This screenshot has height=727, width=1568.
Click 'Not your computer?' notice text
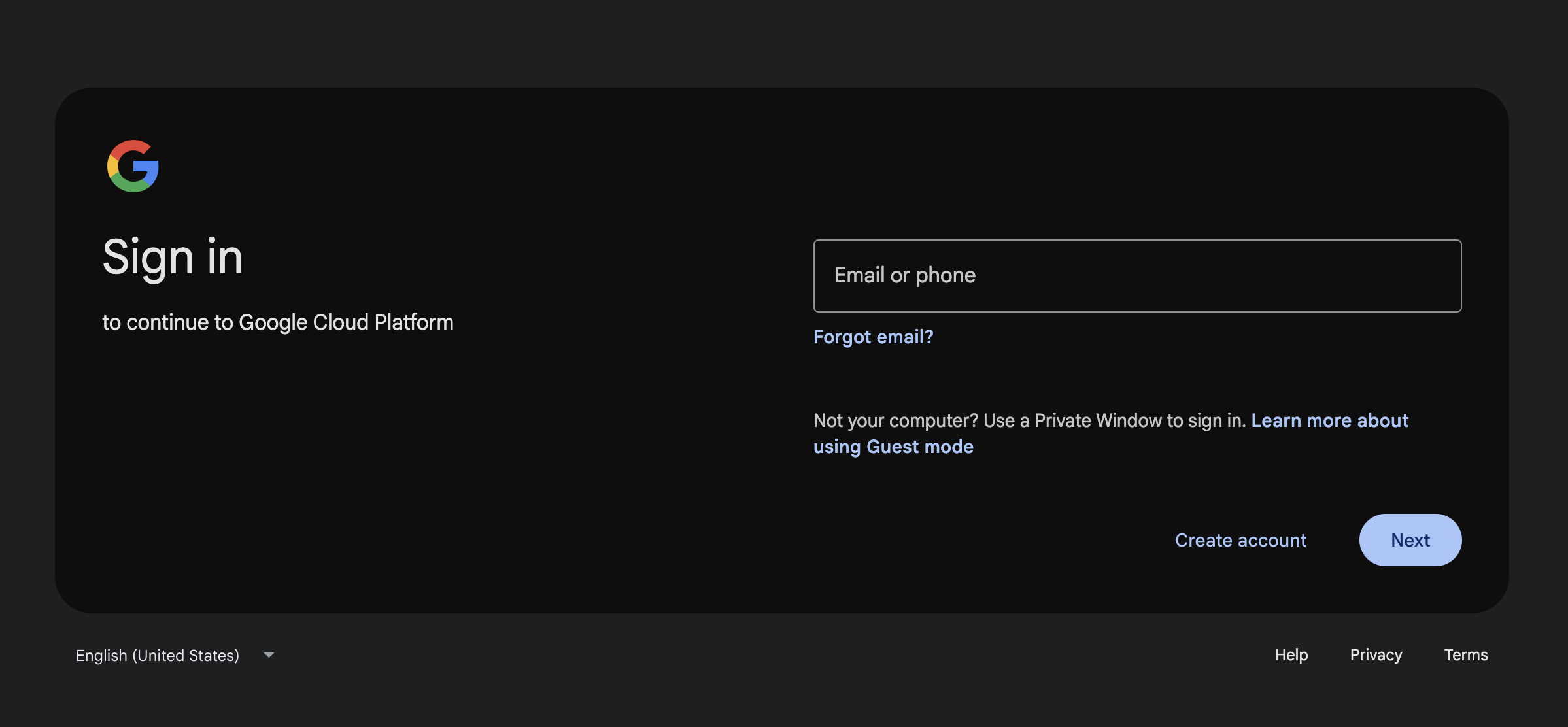[x=896, y=420]
